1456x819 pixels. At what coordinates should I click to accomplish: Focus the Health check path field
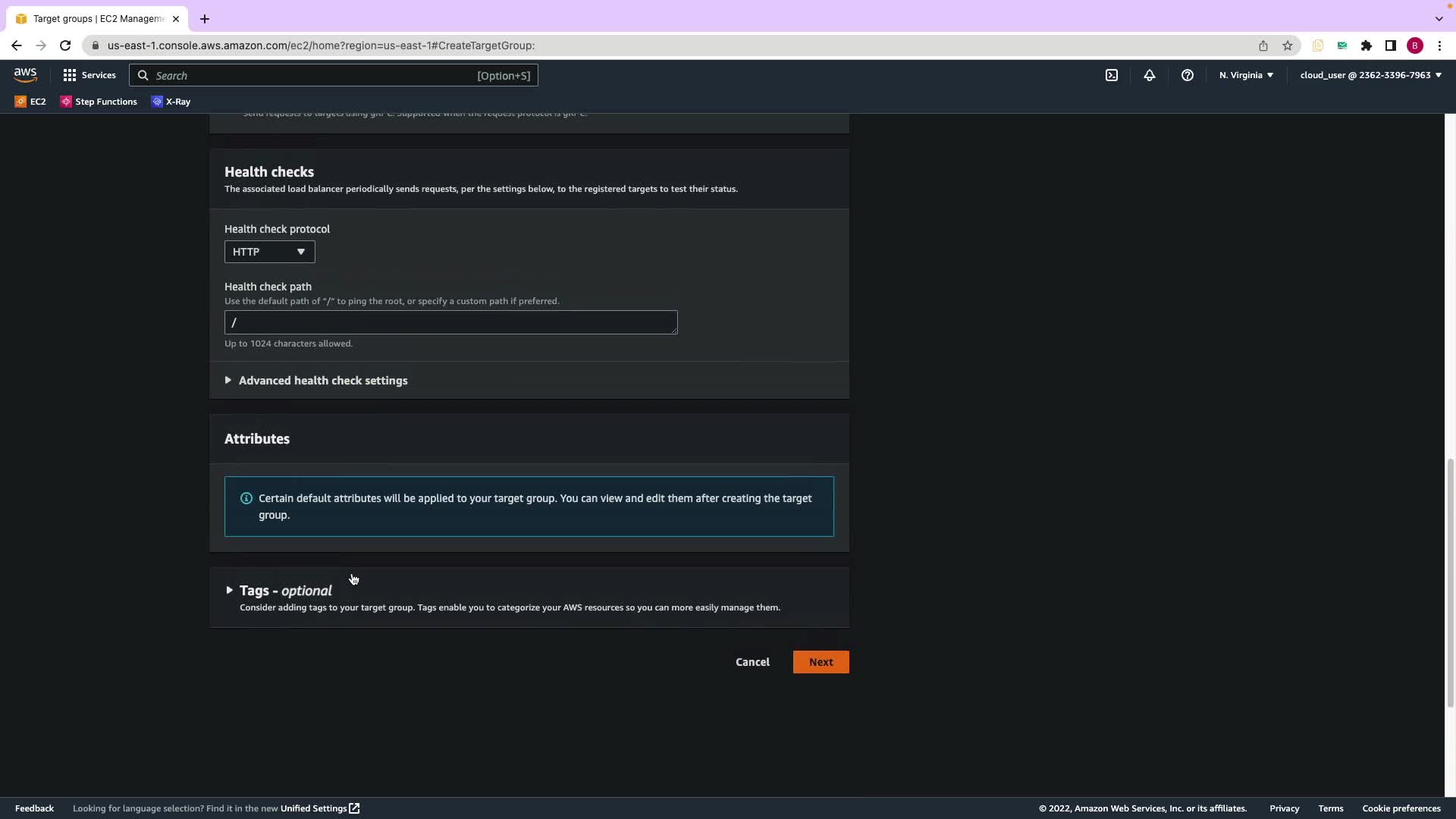click(x=450, y=322)
